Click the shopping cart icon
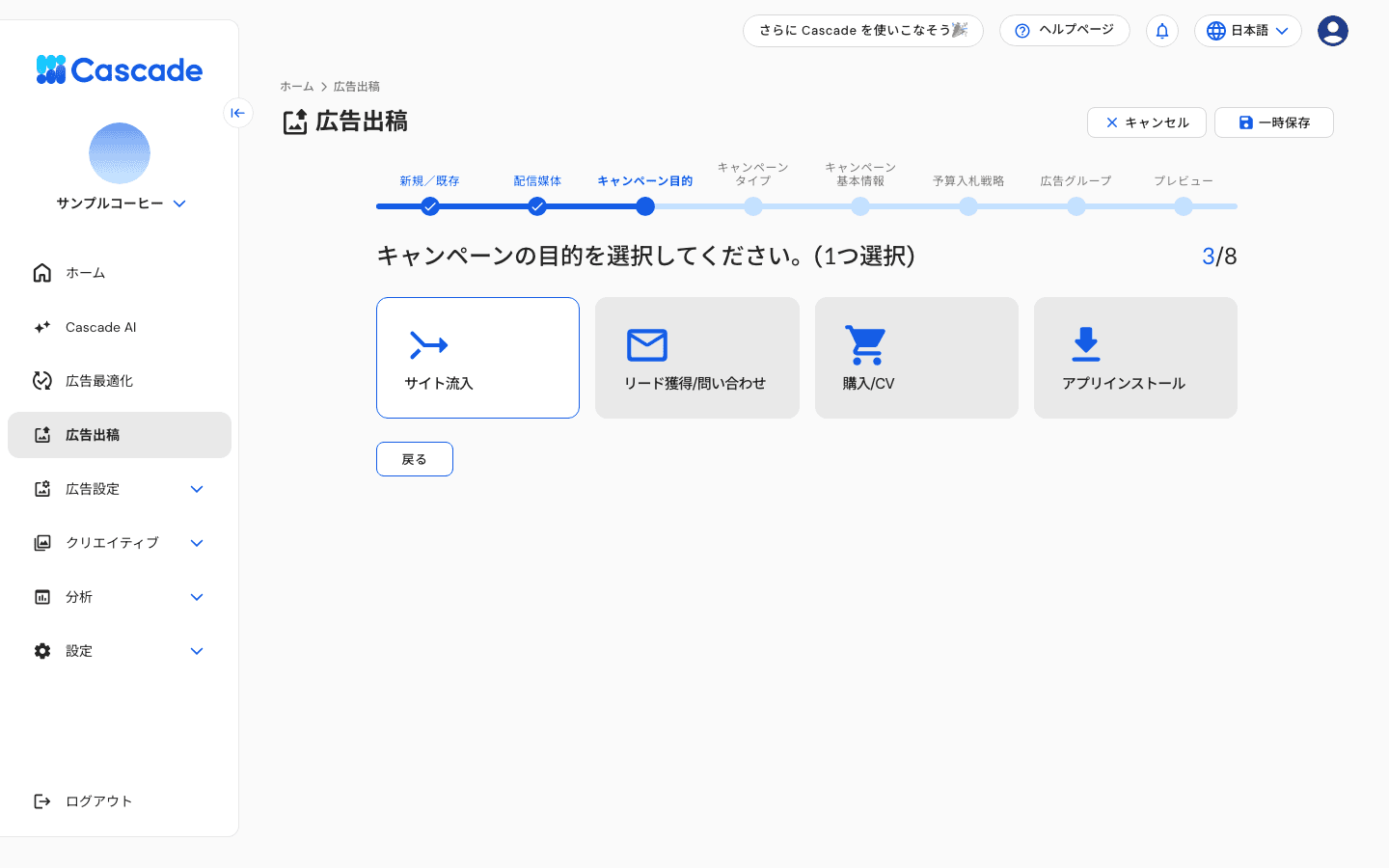This screenshot has width=1389, height=868. coord(865,344)
